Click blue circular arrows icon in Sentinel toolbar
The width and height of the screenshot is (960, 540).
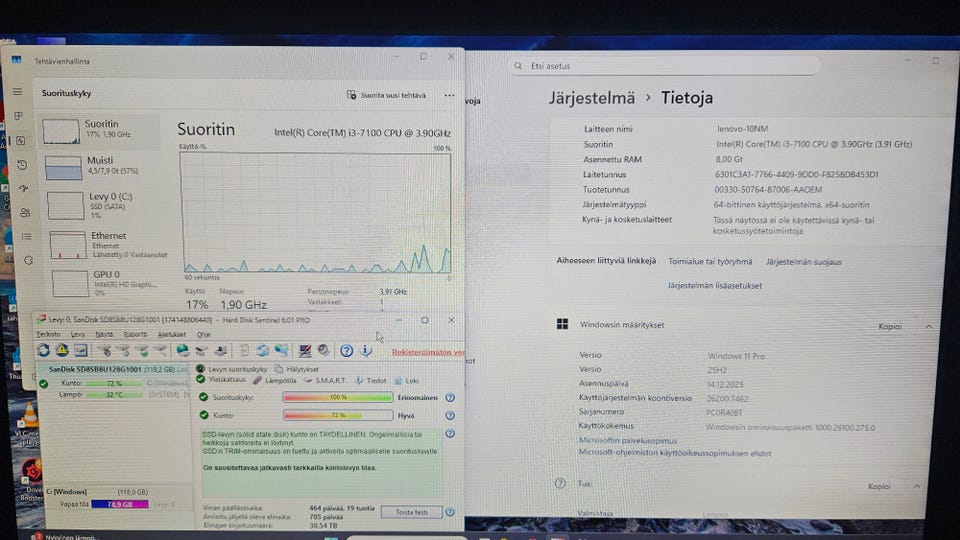[263, 350]
